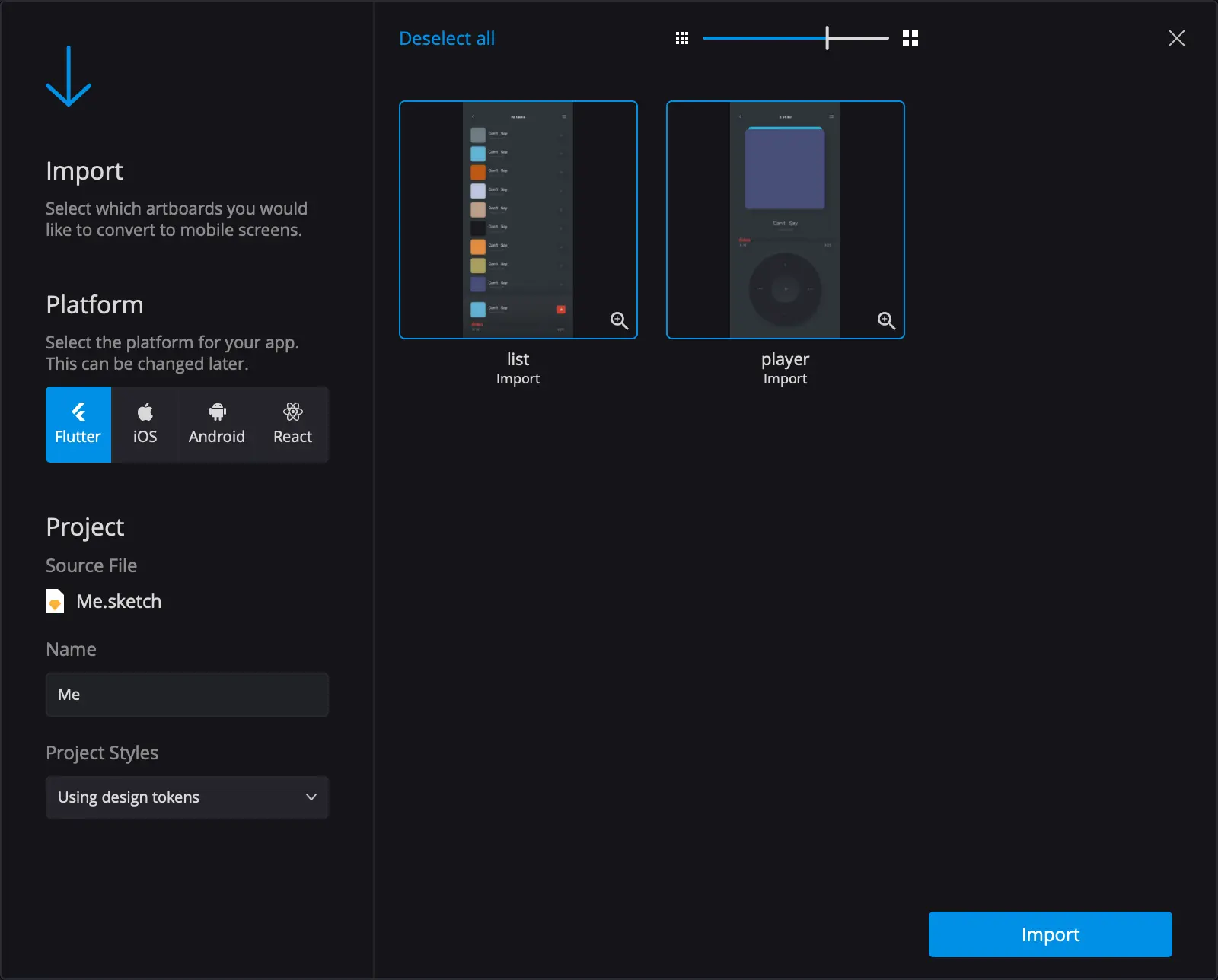Switch to large grid thumbnails icon
The height and width of the screenshot is (980, 1218).
(x=910, y=38)
